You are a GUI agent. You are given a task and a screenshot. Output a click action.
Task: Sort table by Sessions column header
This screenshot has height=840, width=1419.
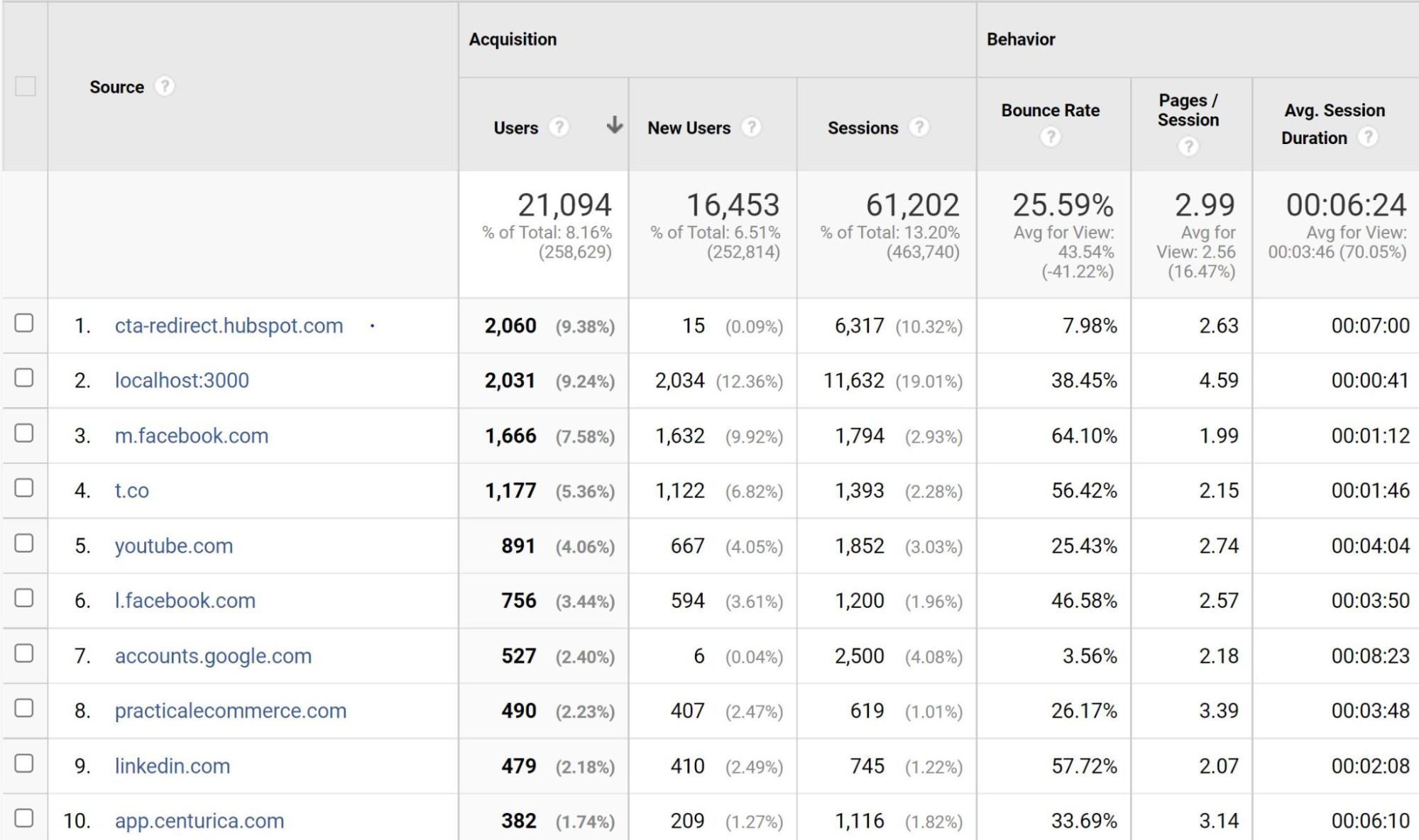pos(862,128)
